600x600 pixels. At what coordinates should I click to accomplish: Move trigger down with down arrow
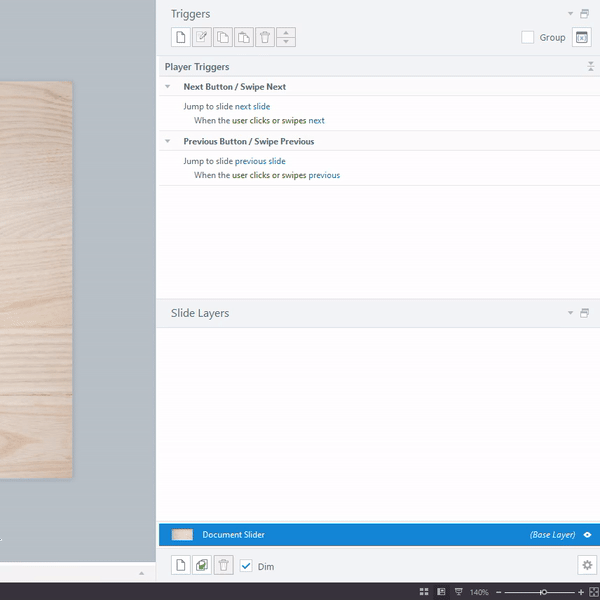click(x=286, y=42)
